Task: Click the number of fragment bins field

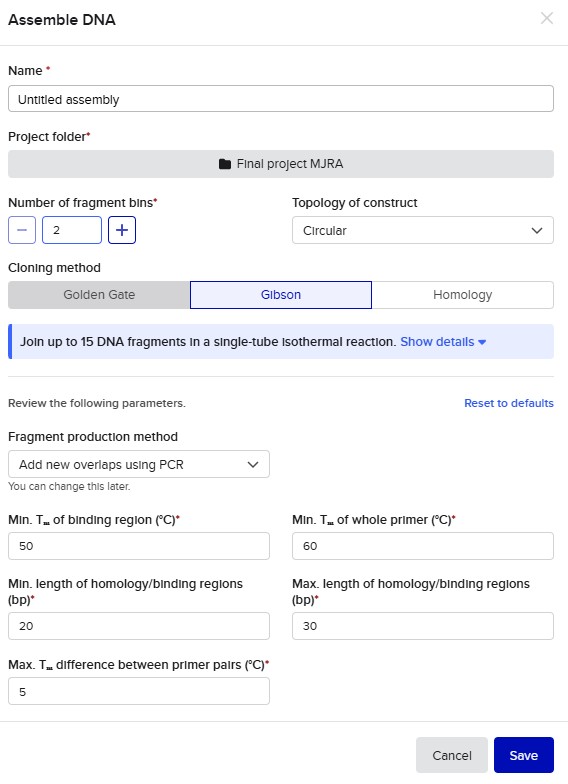Action: point(72,230)
